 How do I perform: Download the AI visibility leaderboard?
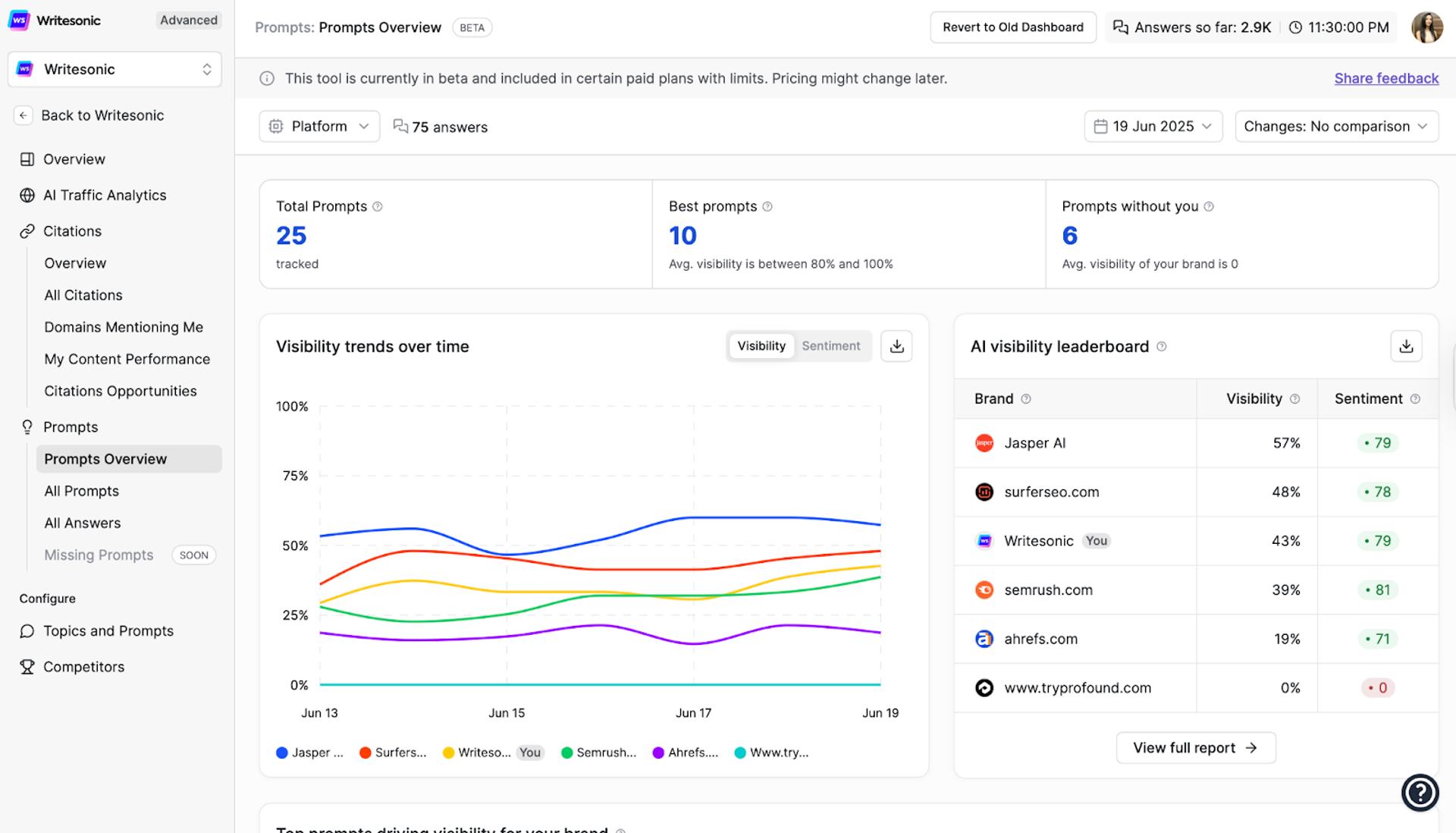pos(1406,346)
